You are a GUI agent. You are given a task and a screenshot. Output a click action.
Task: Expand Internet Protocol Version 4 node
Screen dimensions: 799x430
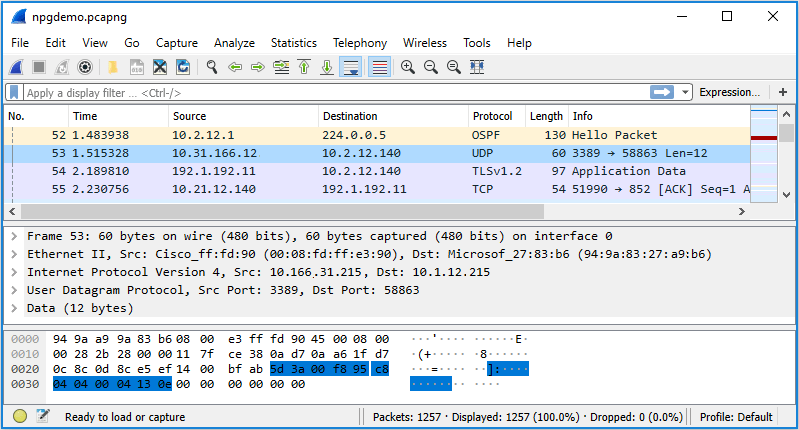pos(14,272)
